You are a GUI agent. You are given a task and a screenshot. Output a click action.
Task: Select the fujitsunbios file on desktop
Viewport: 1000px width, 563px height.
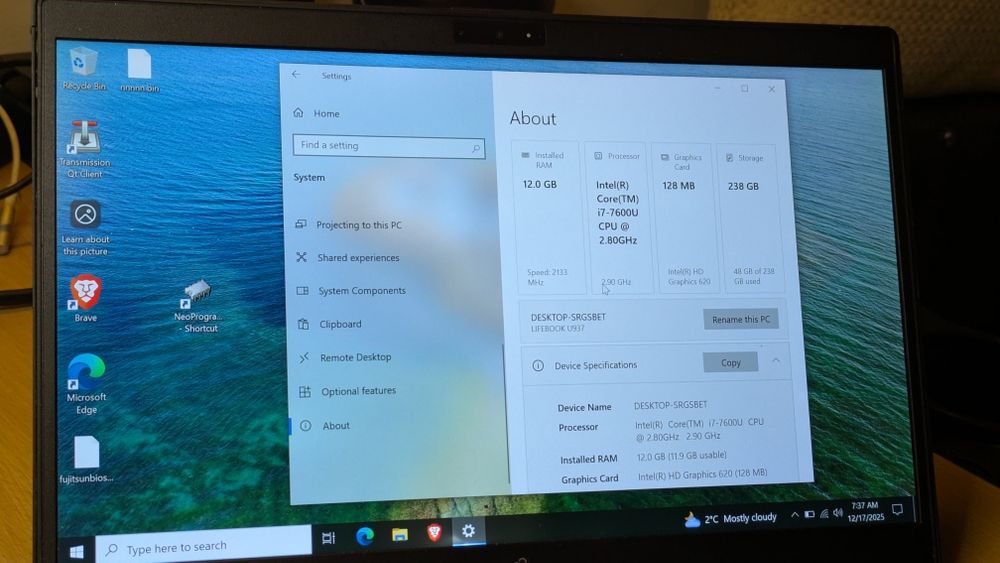(x=86, y=460)
